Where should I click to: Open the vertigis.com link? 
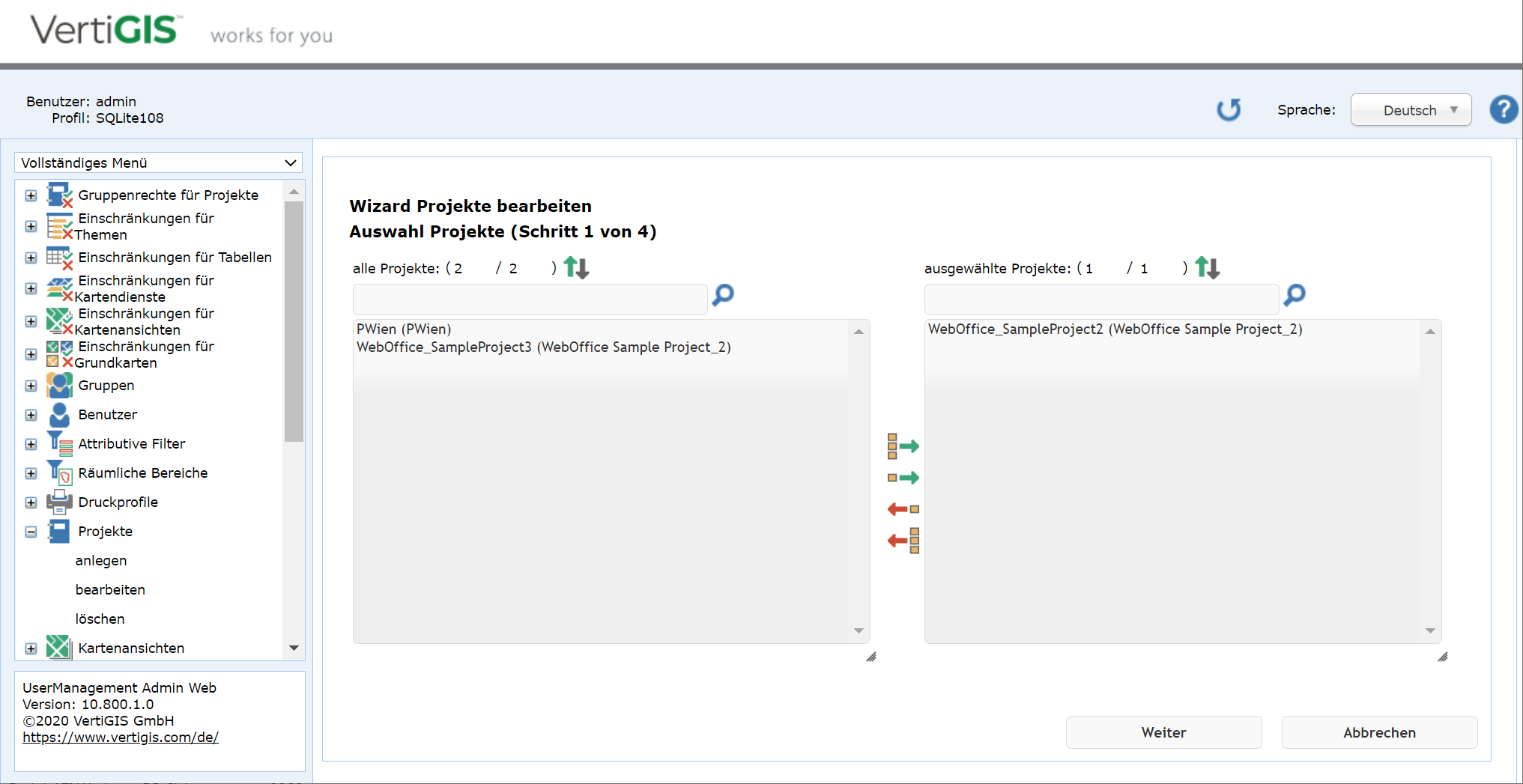pos(121,738)
